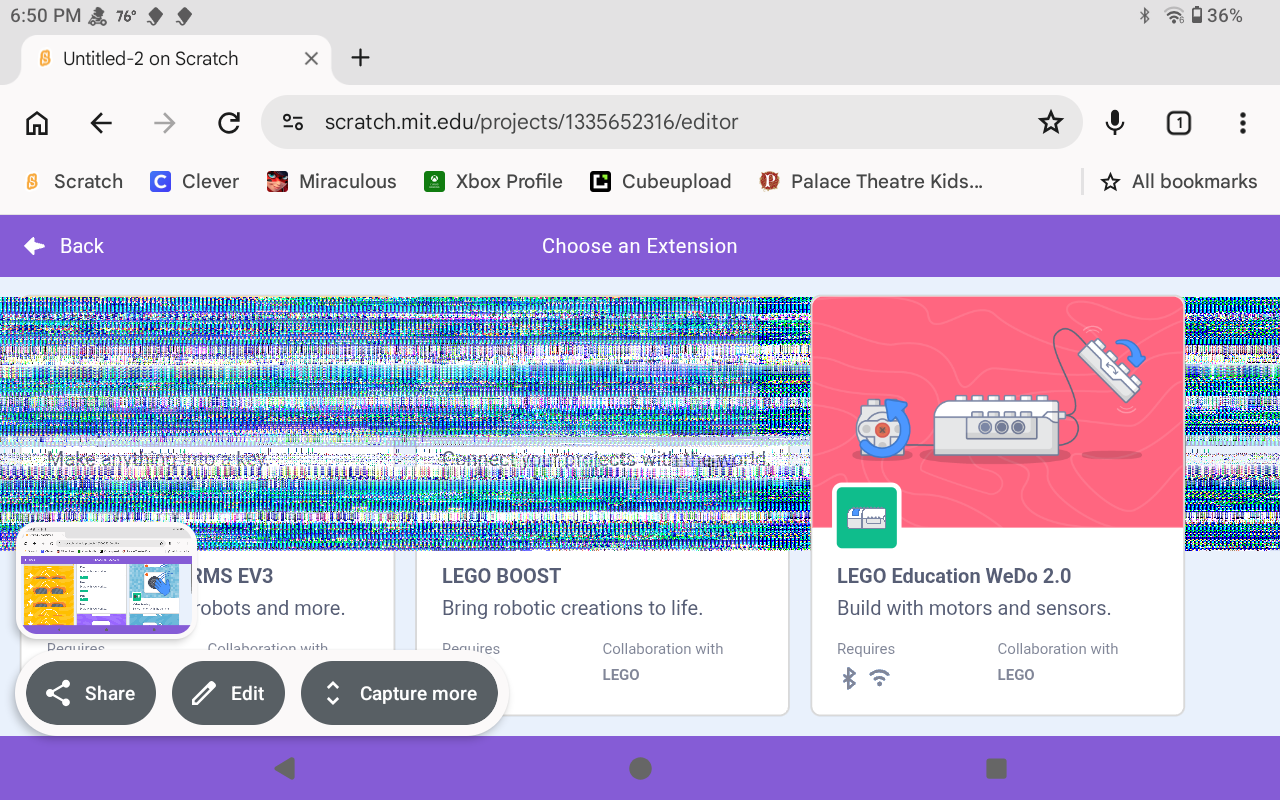Select the Untitled-2 on Scratch tab
The width and height of the screenshot is (1280, 800).
tap(176, 59)
